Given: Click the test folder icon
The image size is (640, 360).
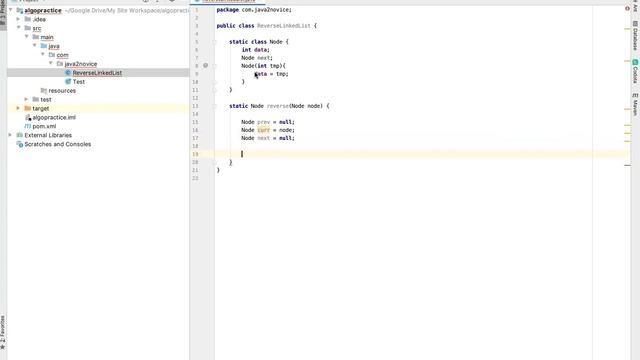Looking at the screenshot, I should [36, 99].
